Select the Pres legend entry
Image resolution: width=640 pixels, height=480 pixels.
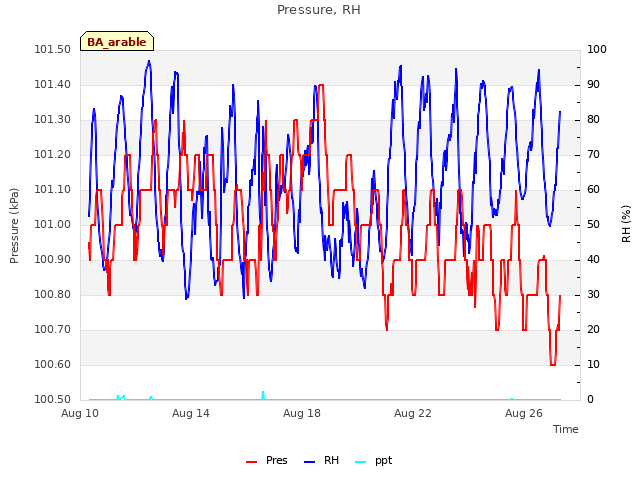pyautogui.click(x=267, y=460)
